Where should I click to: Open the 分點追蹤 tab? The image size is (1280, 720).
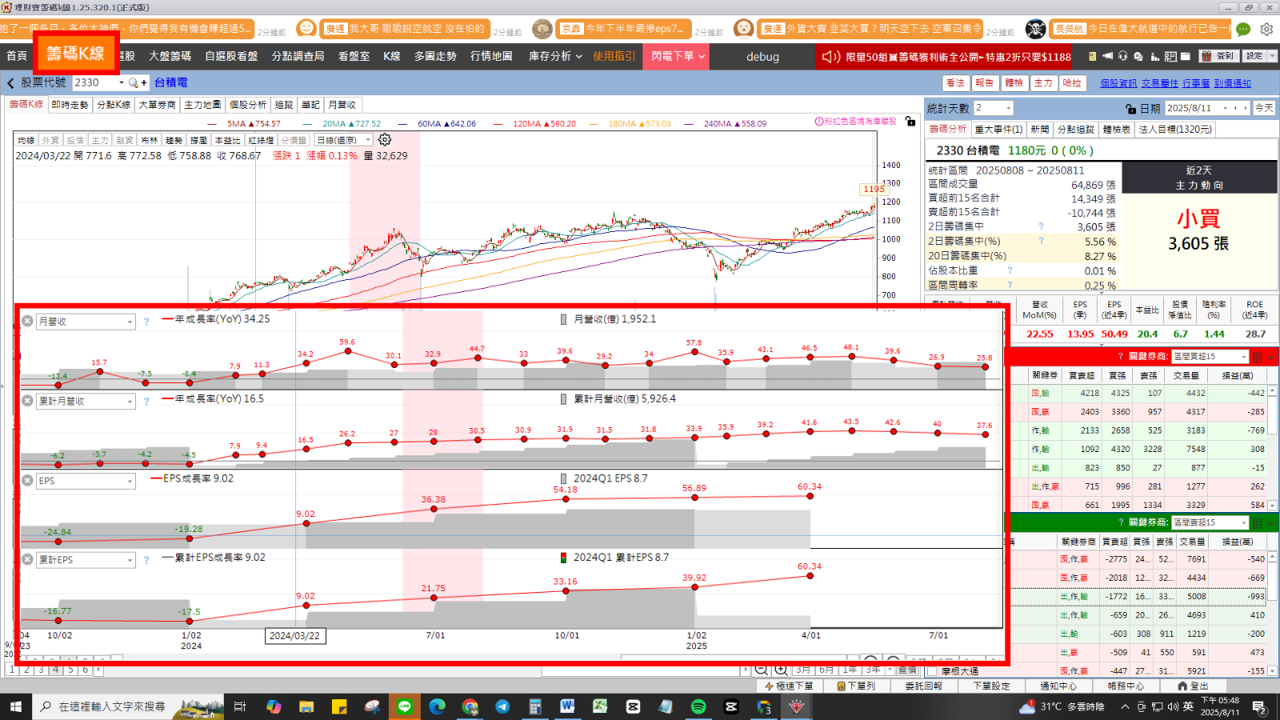tap(1076, 129)
